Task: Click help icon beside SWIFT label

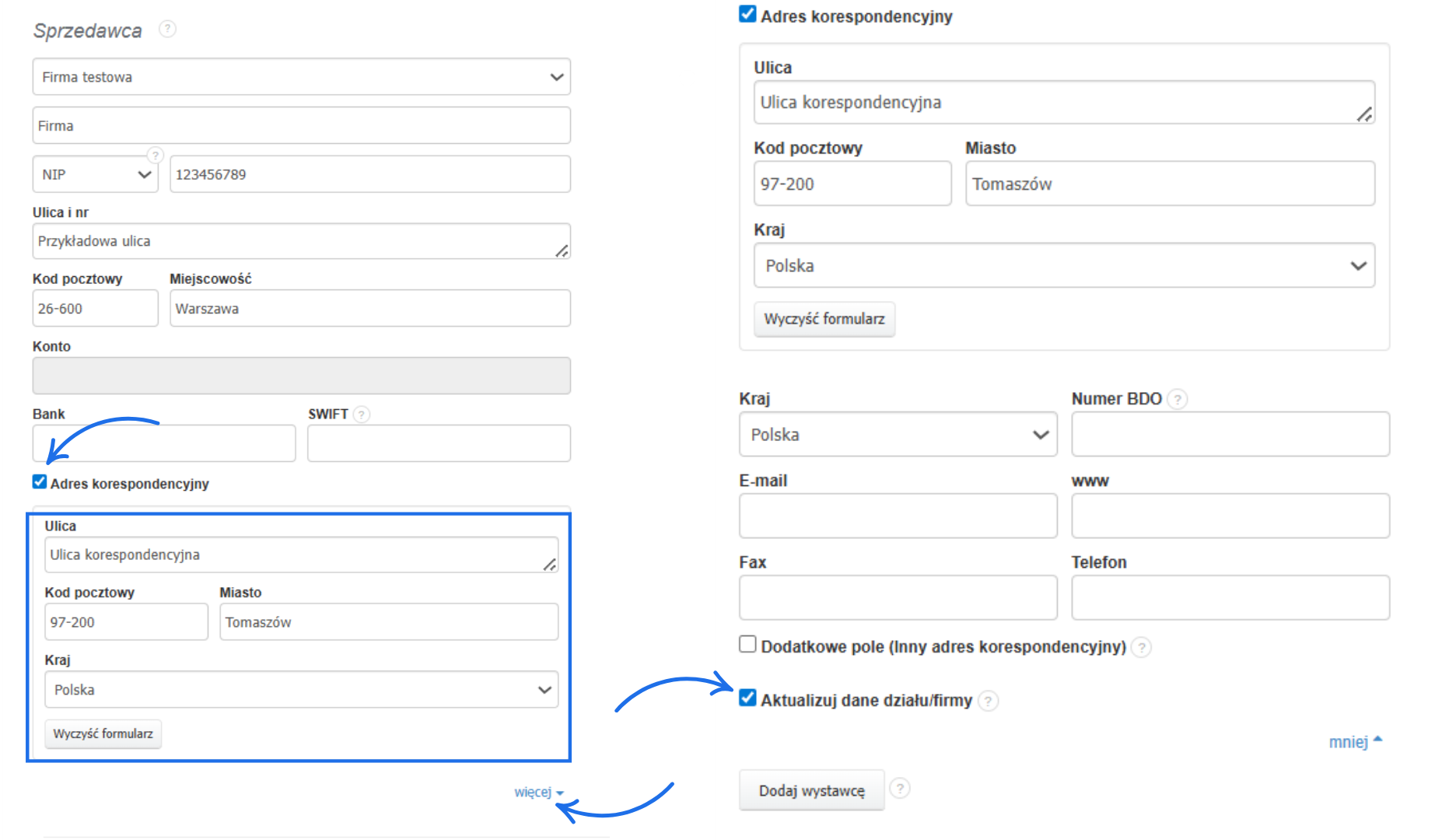Action: pos(361,415)
